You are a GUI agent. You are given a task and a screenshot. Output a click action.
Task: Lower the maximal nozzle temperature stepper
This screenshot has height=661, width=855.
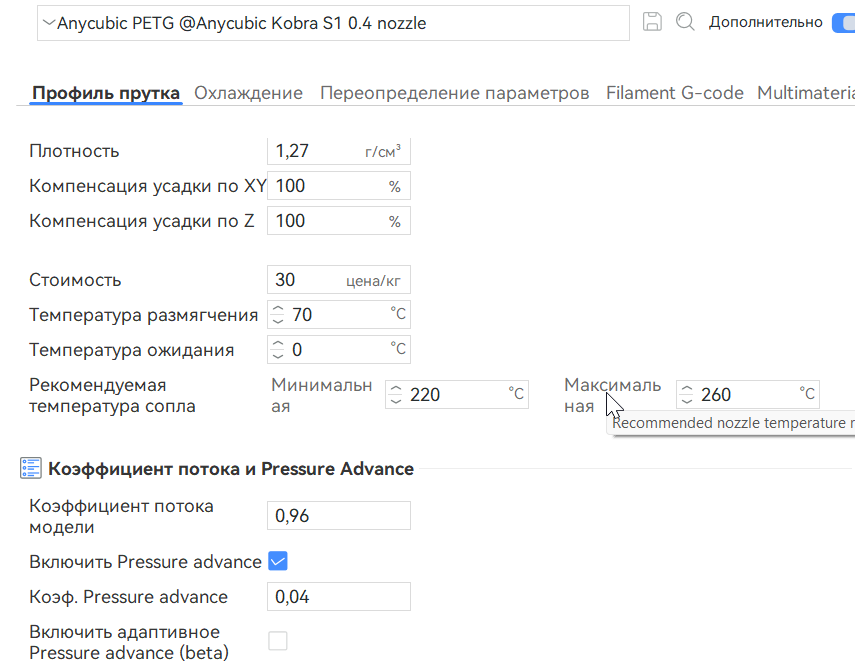click(687, 399)
